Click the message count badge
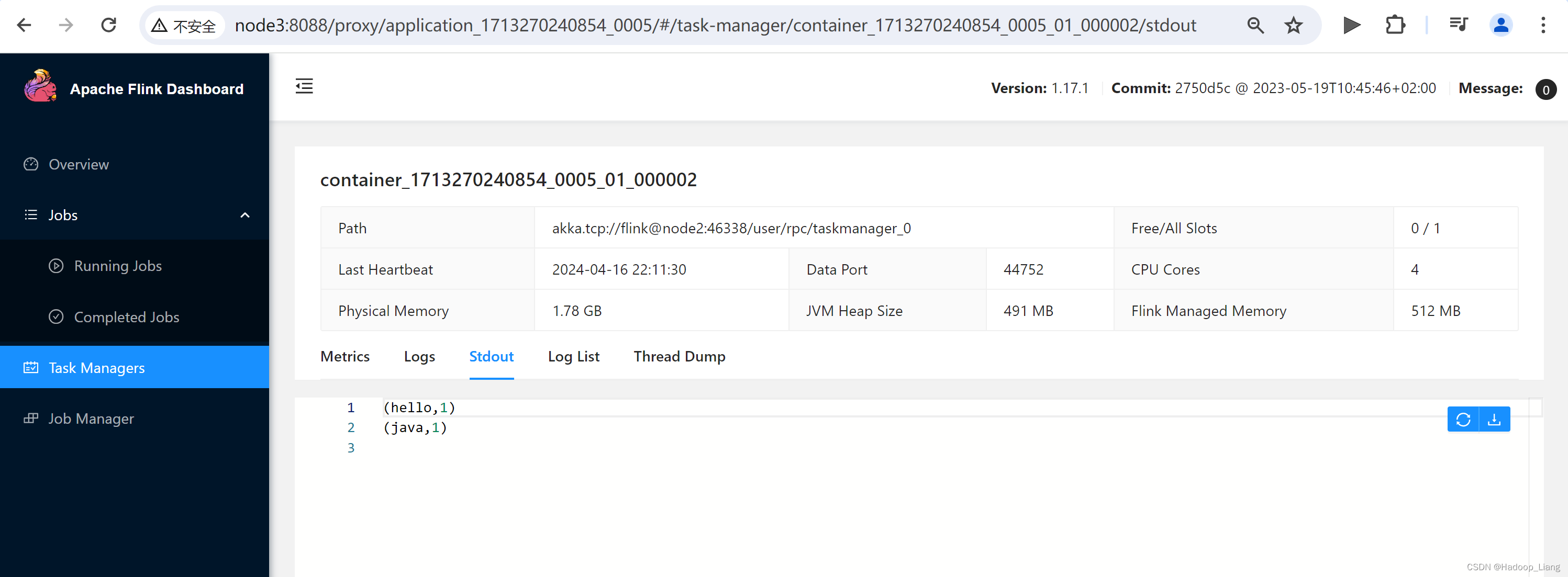 (1545, 89)
